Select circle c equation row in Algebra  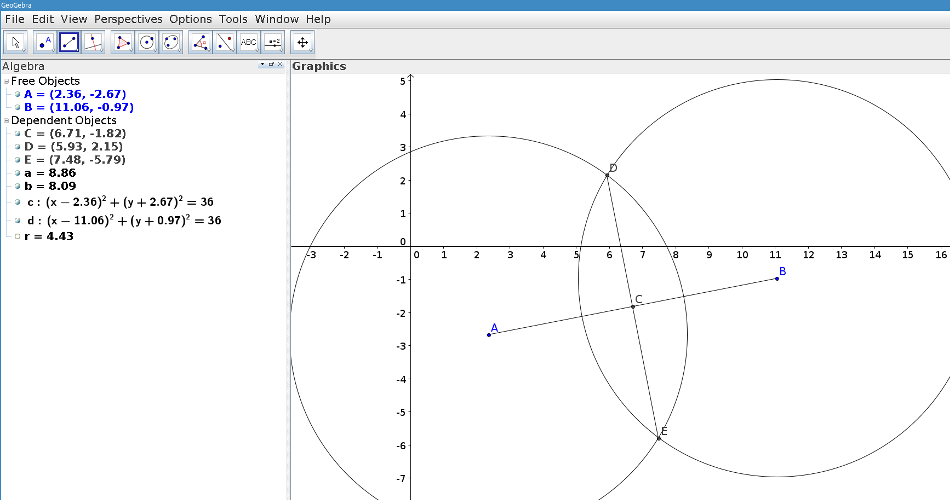[x=120, y=202]
